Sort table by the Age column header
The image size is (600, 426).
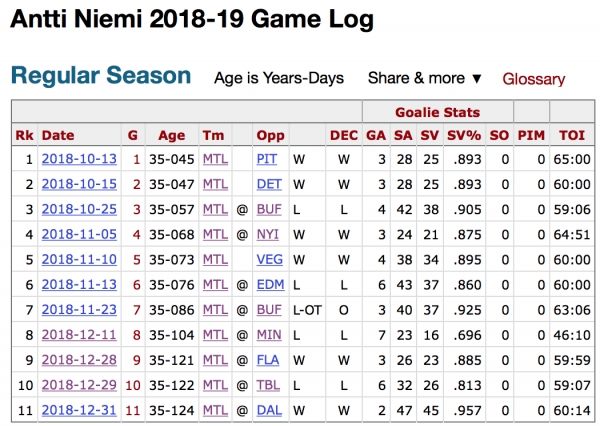(x=172, y=135)
